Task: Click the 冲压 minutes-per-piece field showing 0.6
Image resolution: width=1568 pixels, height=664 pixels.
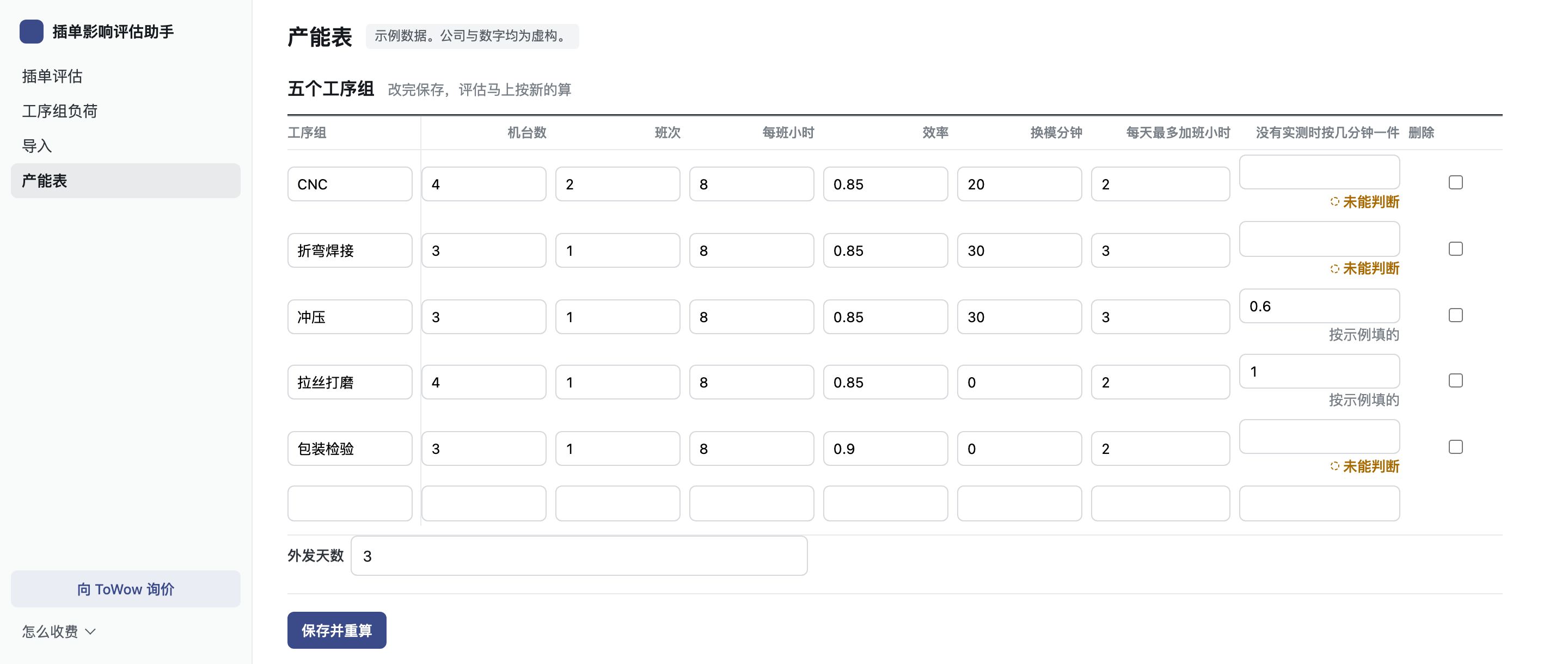Action: pyautogui.click(x=1320, y=305)
